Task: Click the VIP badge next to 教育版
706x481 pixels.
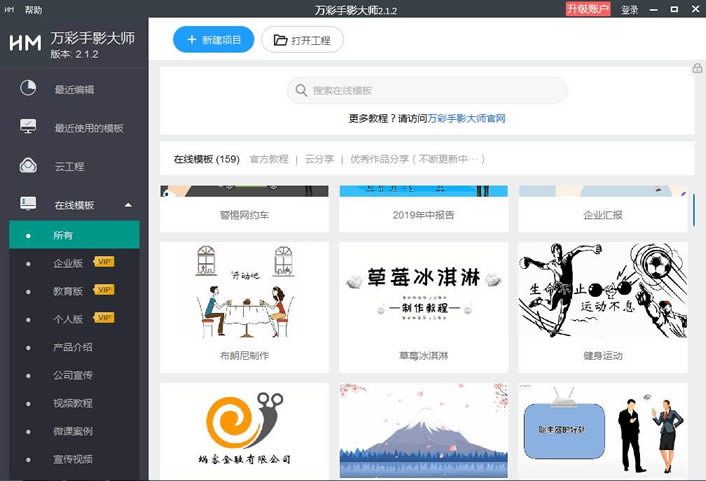Action: 104,290
